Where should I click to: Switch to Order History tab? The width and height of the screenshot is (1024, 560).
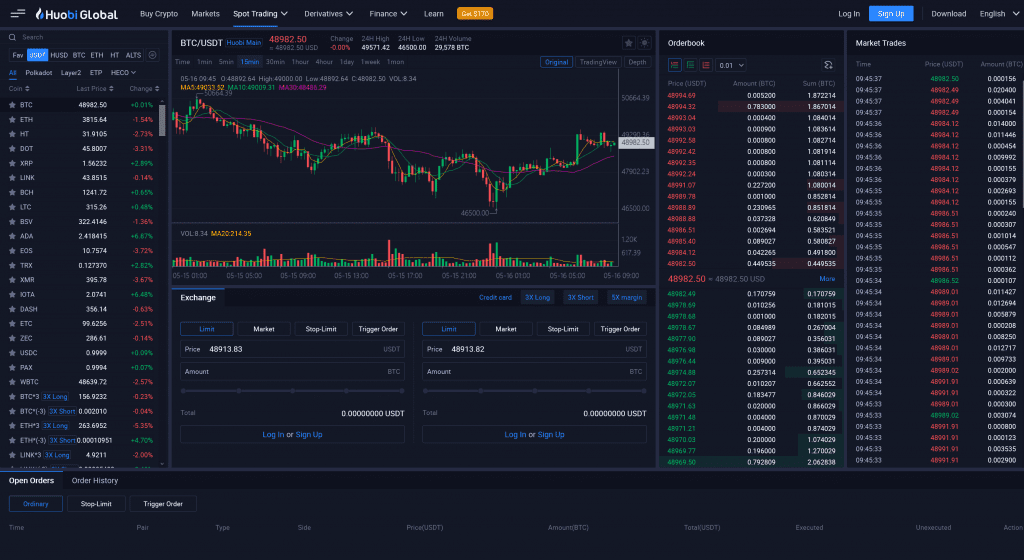pyautogui.click(x=95, y=480)
